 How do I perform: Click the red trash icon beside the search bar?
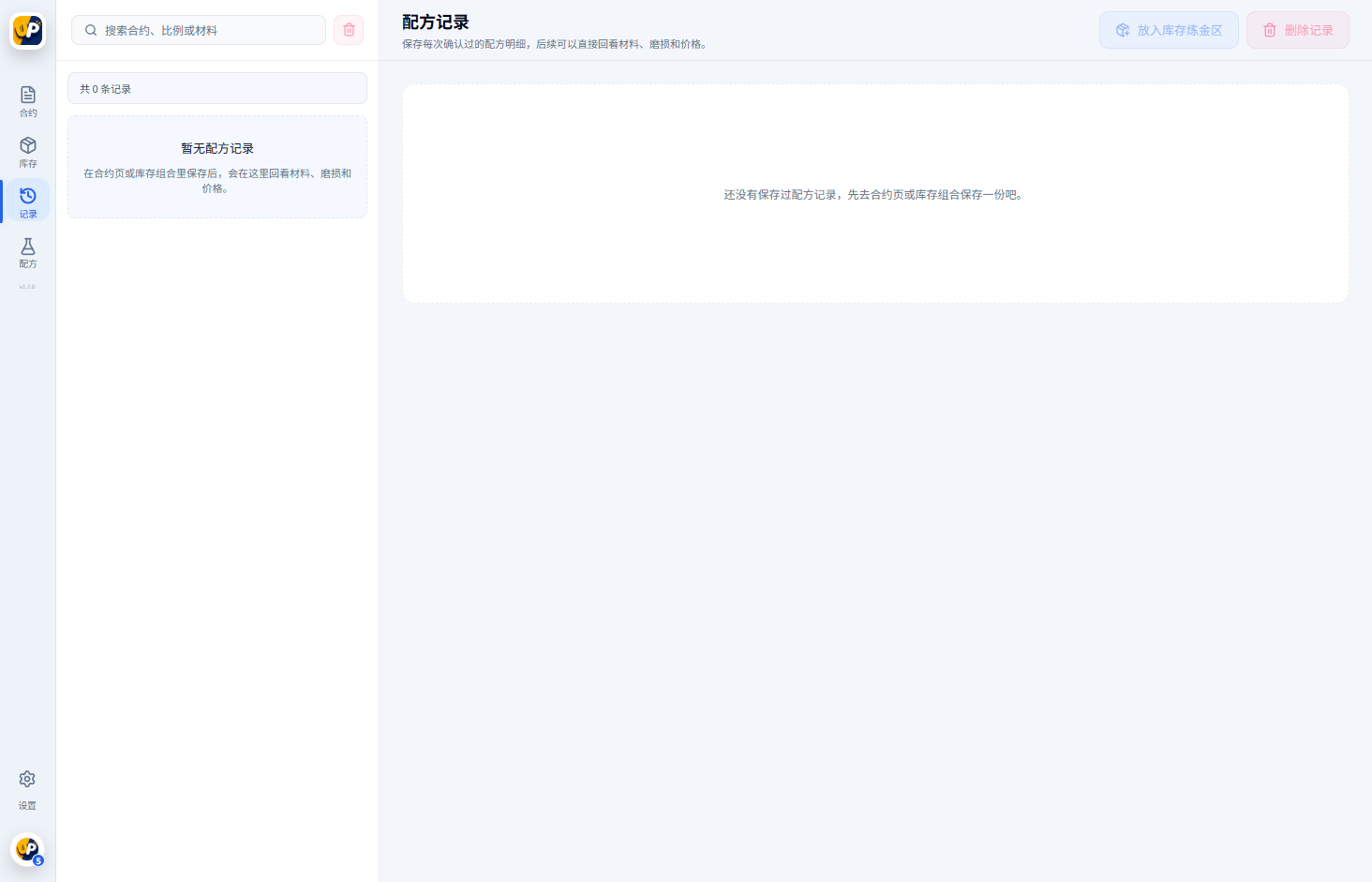[349, 30]
